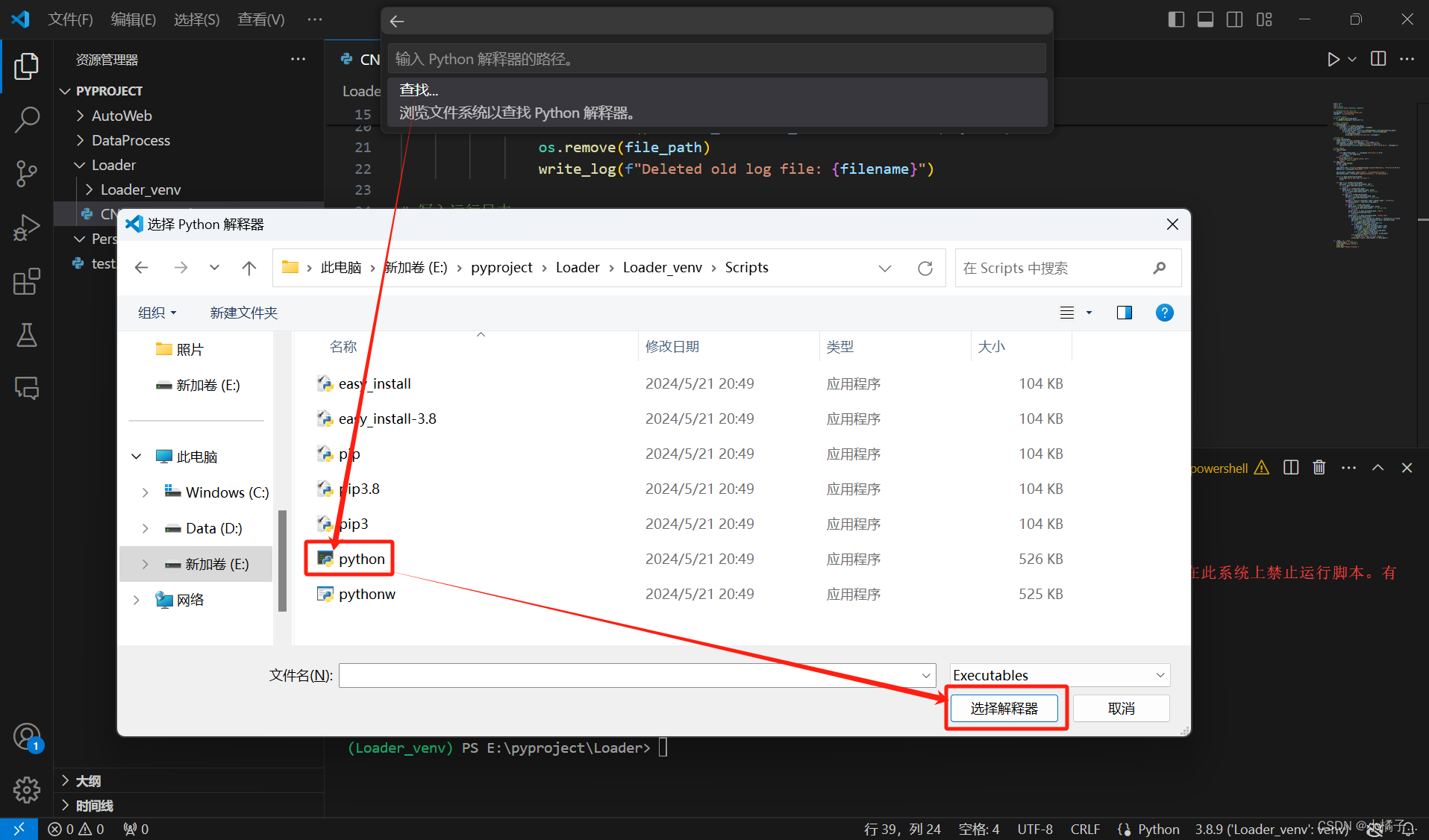Open the Executables file type dropdown
The width and height of the screenshot is (1429, 840).
click(1060, 675)
